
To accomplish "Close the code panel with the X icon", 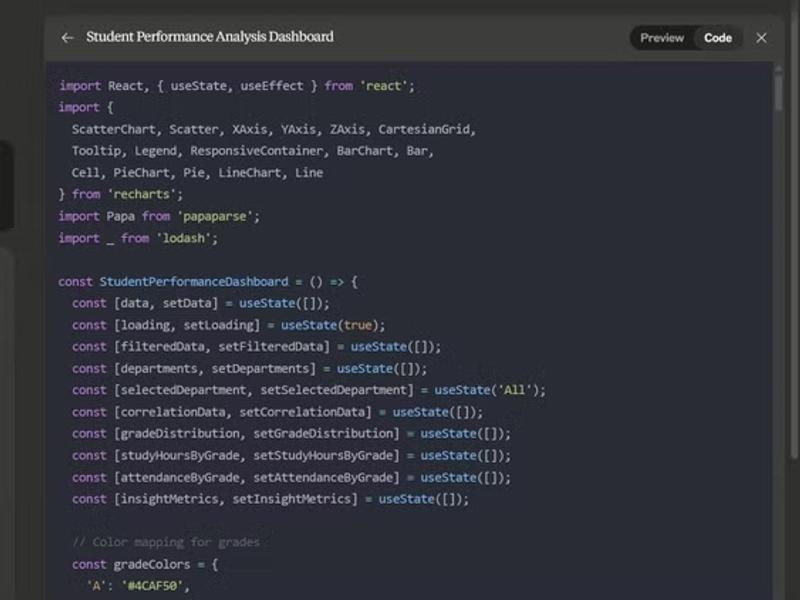I will pyautogui.click(x=761, y=38).
